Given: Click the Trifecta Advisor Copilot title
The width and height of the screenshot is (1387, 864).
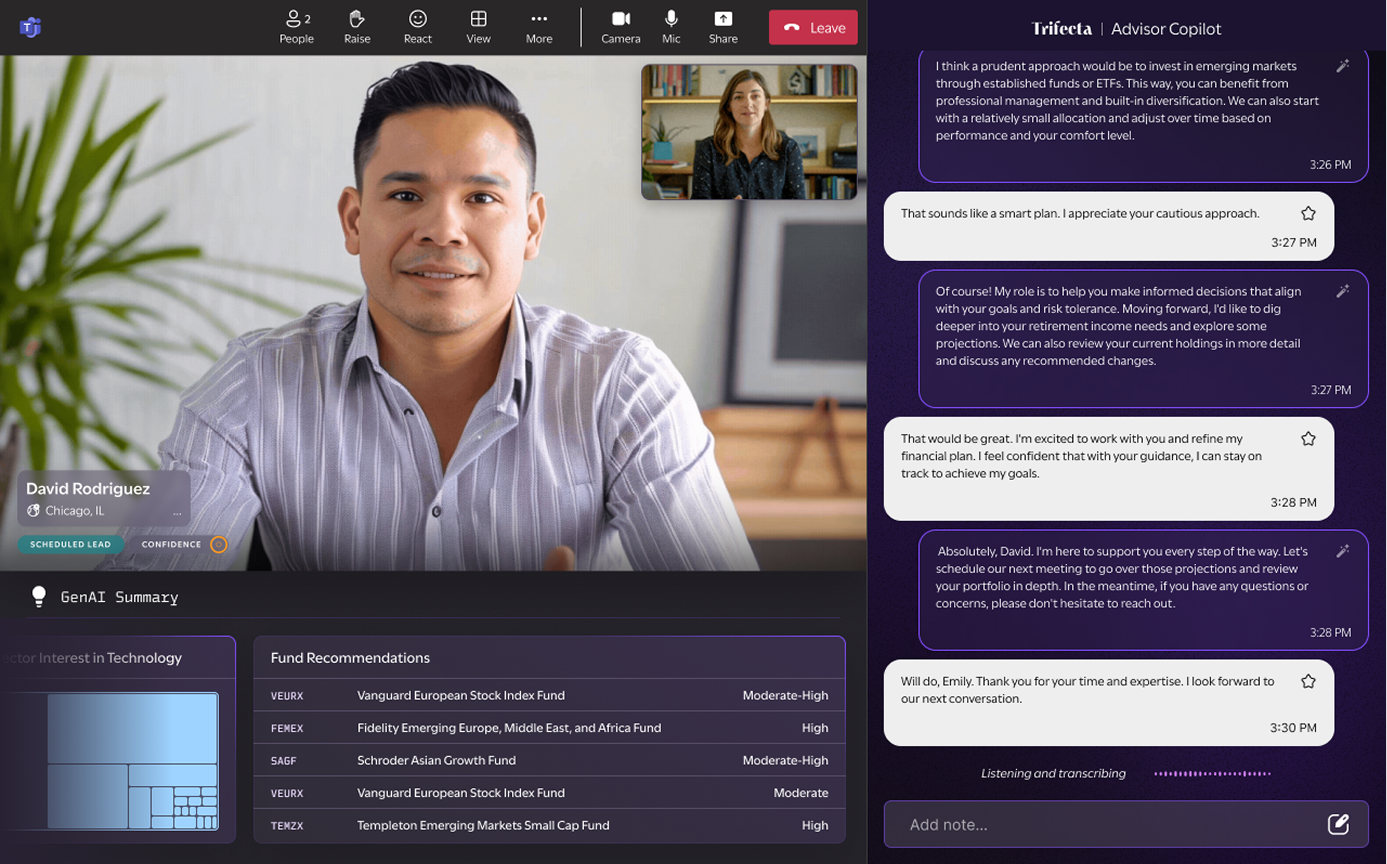Looking at the screenshot, I should (1126, 28).
